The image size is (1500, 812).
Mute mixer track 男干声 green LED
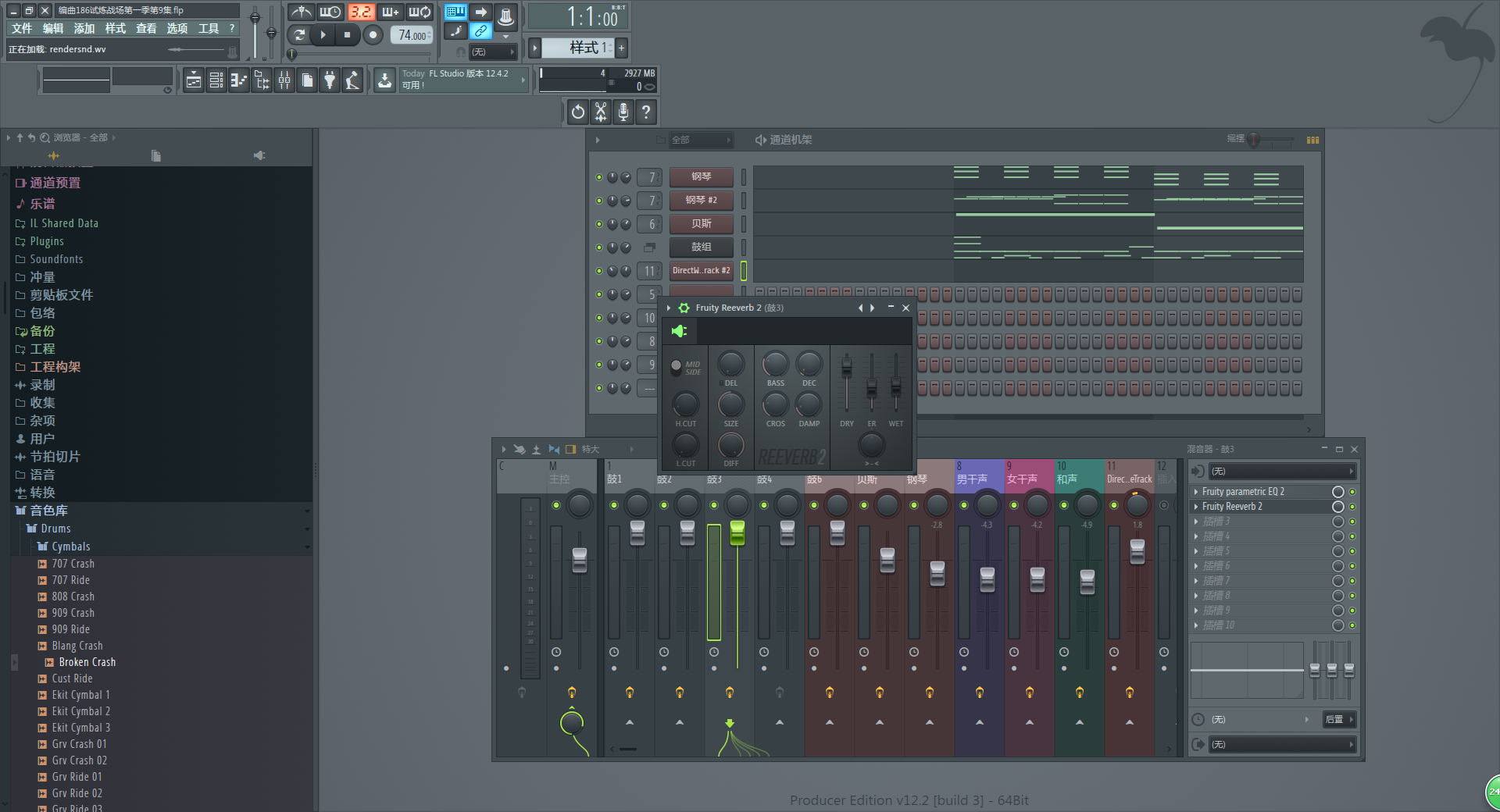tap(964, 505)
